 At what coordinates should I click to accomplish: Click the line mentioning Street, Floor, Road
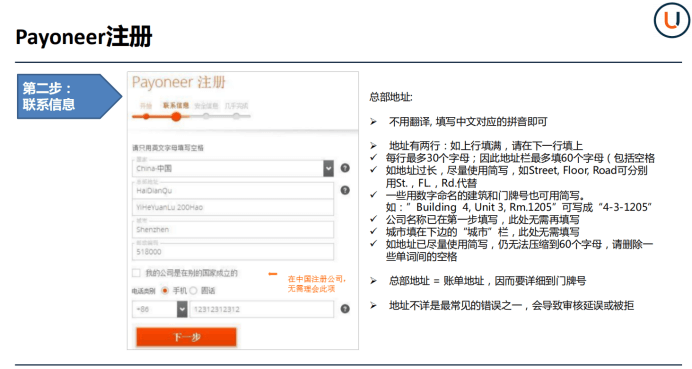click(516, 177)
